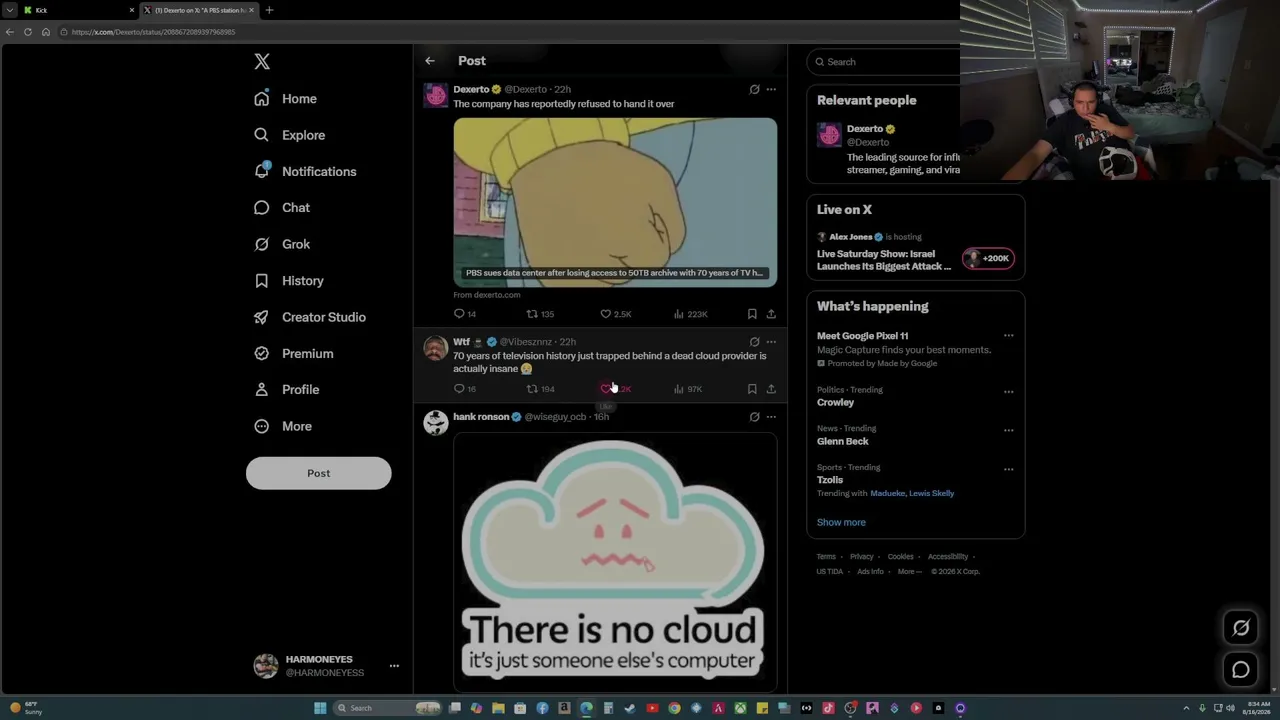The width and height of the screenshot is (1280, 720).
Task: Bookmark the Wtf @Vibesznnz post
Action: (x=752, y=389)
